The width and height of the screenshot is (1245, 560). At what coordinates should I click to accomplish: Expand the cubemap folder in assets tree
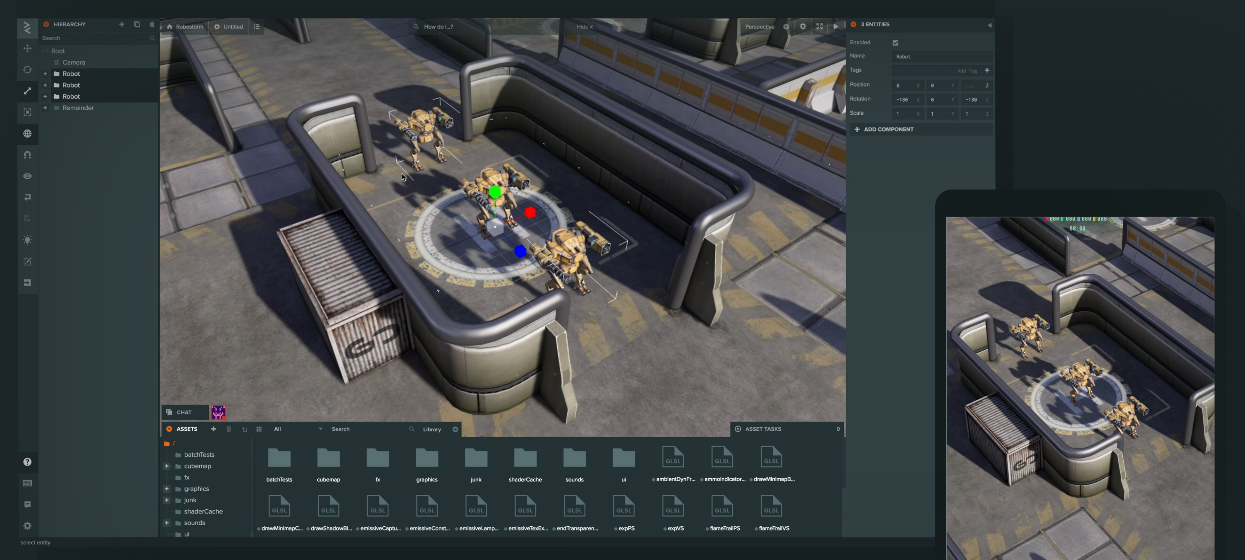166,466
